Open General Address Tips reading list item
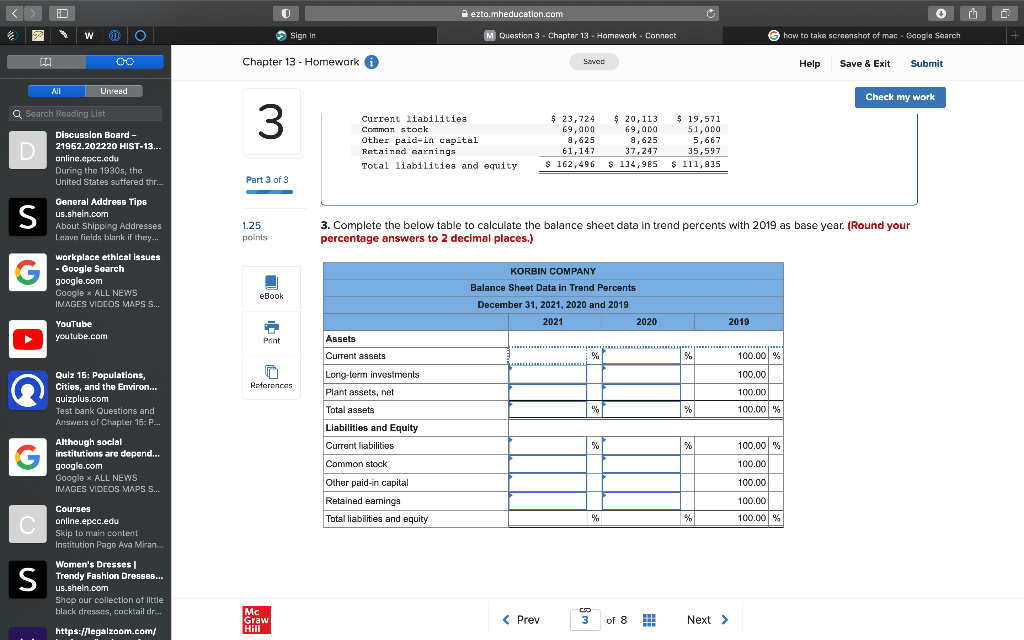1024x640 pixels. click(x=86, y=219)
